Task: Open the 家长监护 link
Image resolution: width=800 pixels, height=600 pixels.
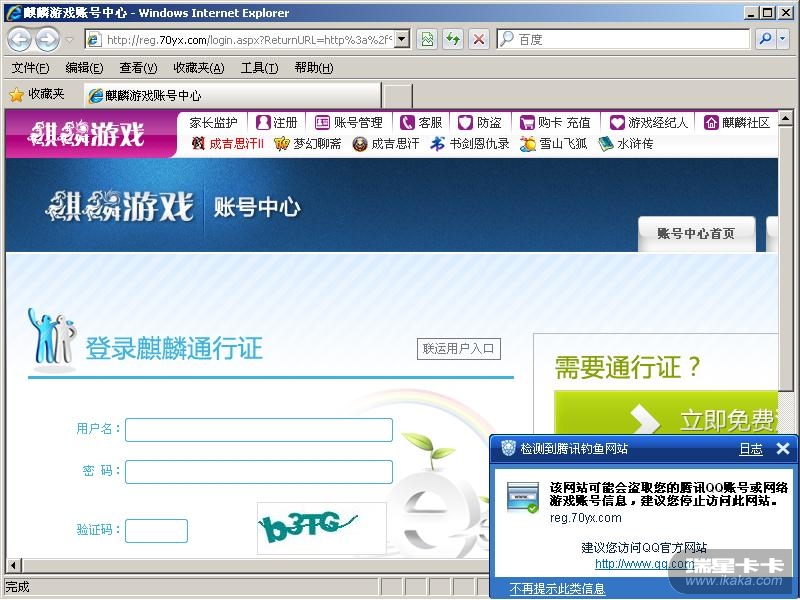Action: click(x=213, y=122)
